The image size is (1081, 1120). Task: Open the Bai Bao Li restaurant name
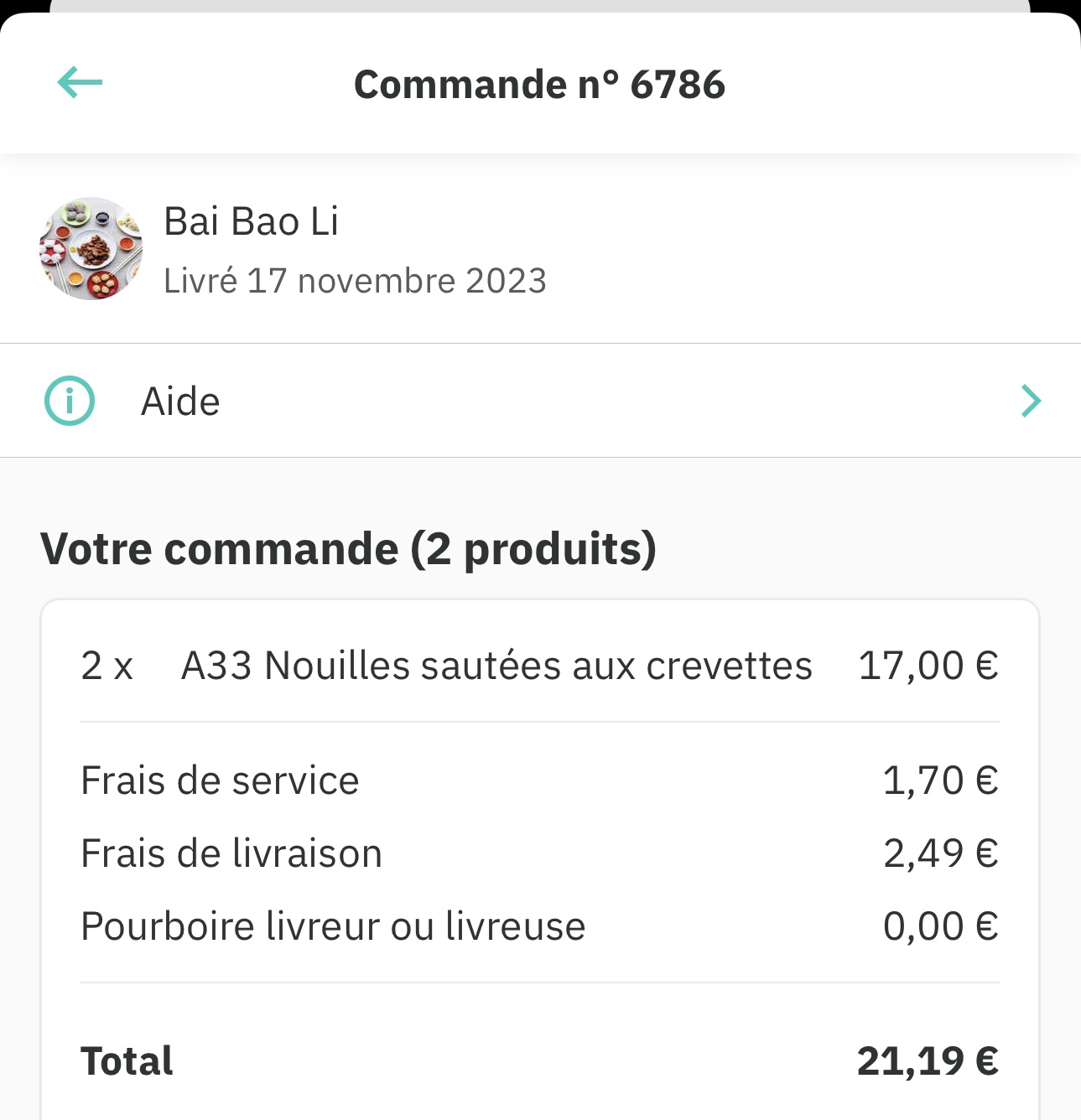tap(251, 221)
